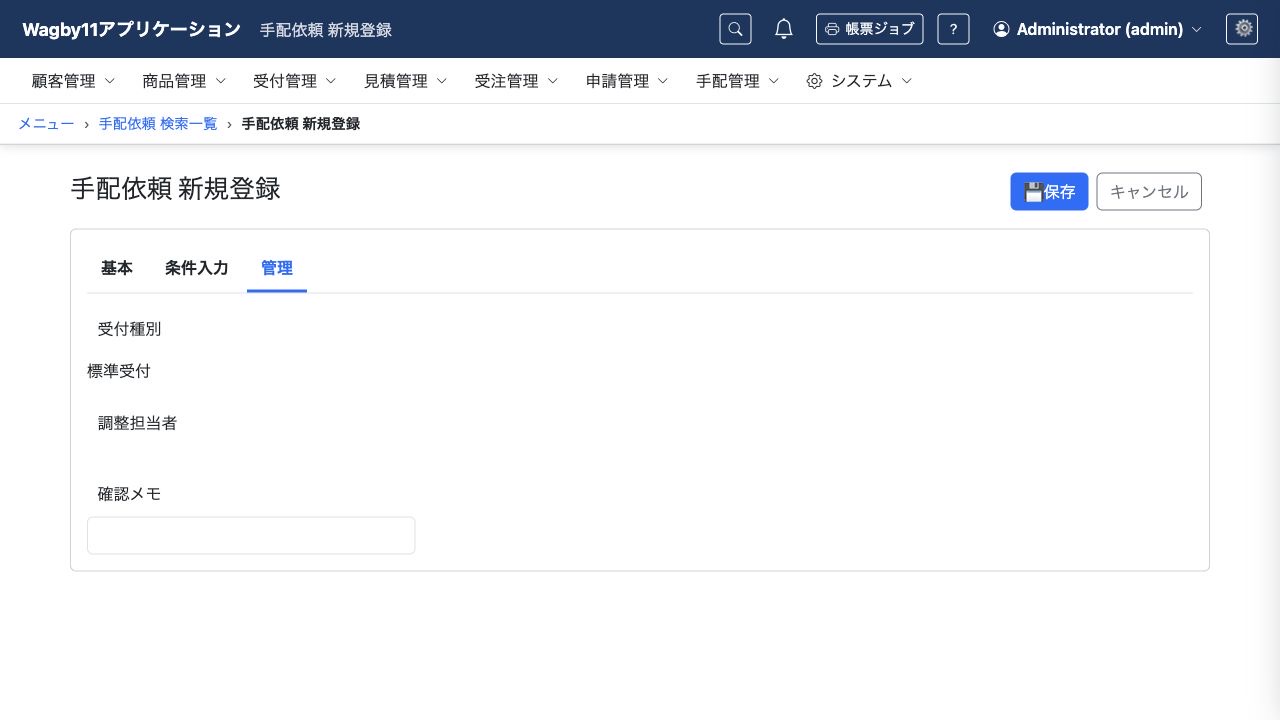
Task: Click the 標準受付 value text
Action: click(x=119, y=371)
